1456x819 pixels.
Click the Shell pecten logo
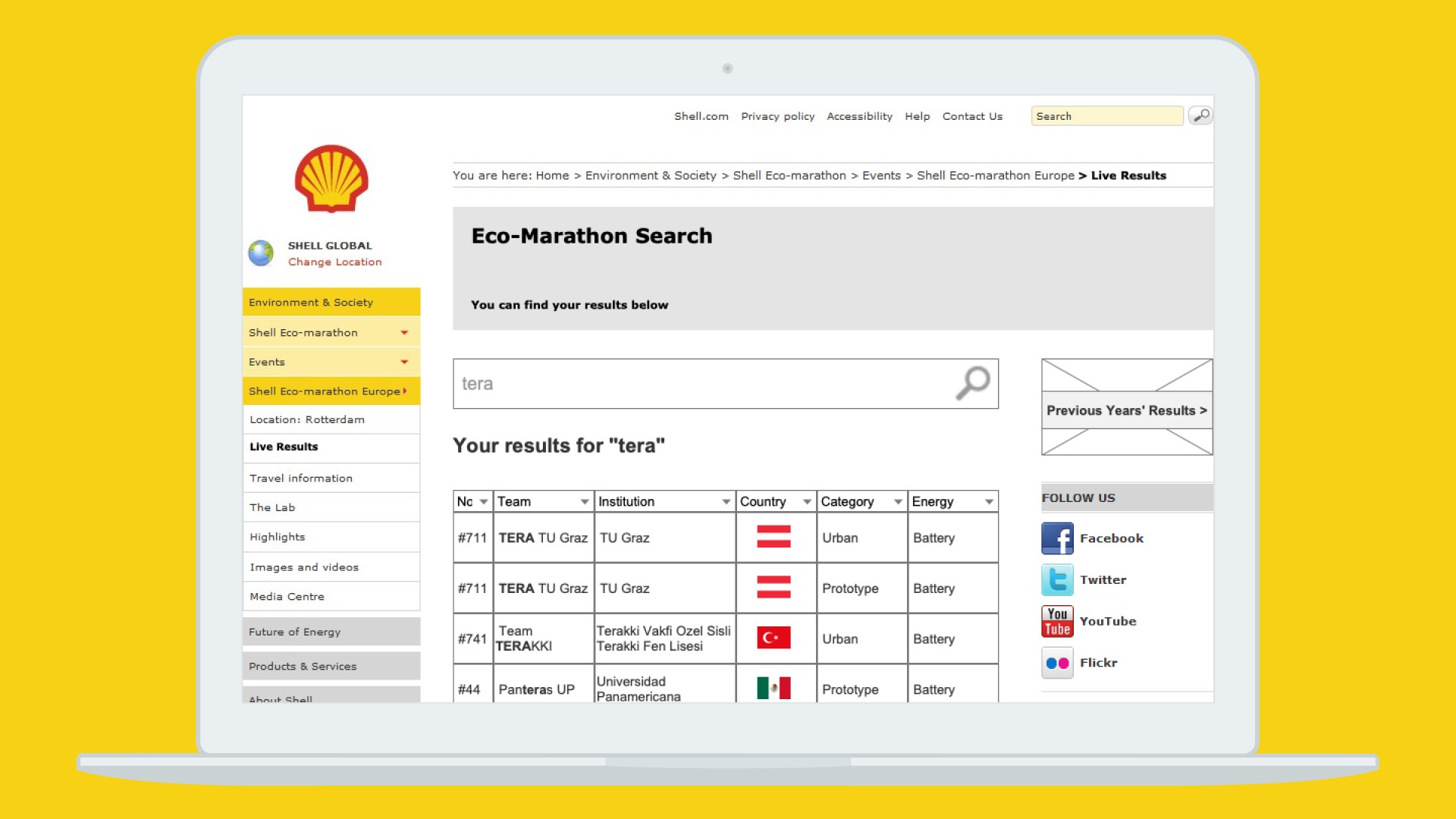coord(331,179)
